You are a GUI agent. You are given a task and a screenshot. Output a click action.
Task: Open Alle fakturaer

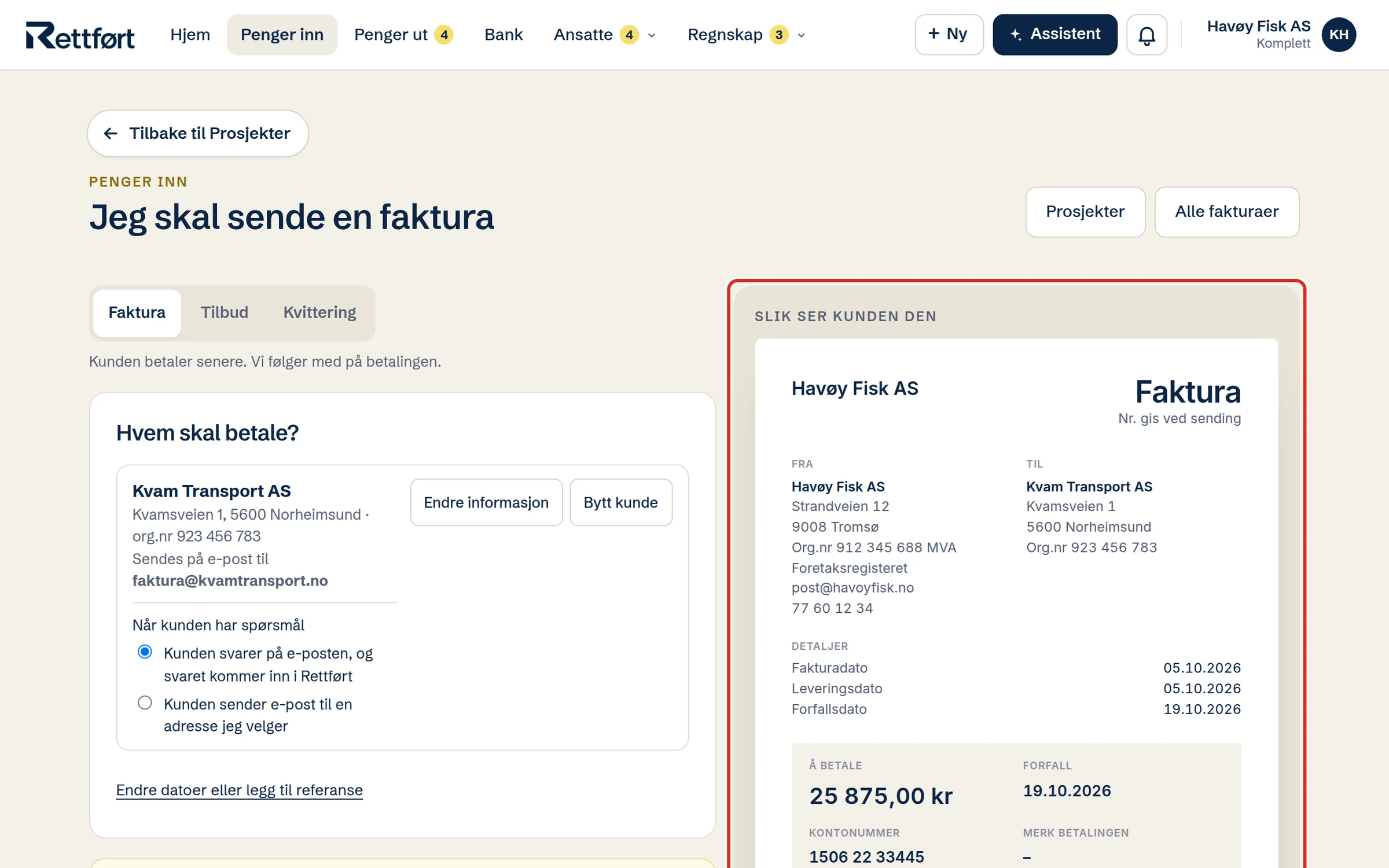[x=1226, y=212]
